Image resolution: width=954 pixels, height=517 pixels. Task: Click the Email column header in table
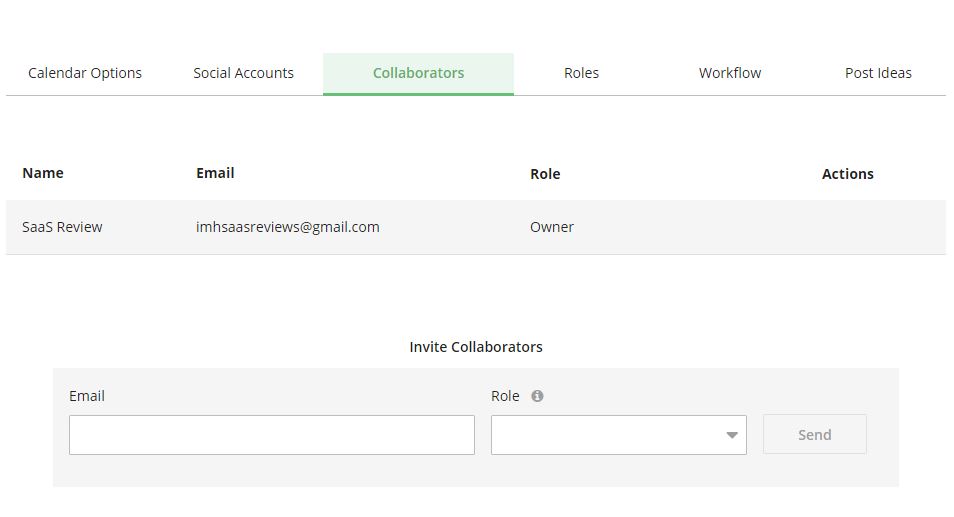click(x=215, y=173)
